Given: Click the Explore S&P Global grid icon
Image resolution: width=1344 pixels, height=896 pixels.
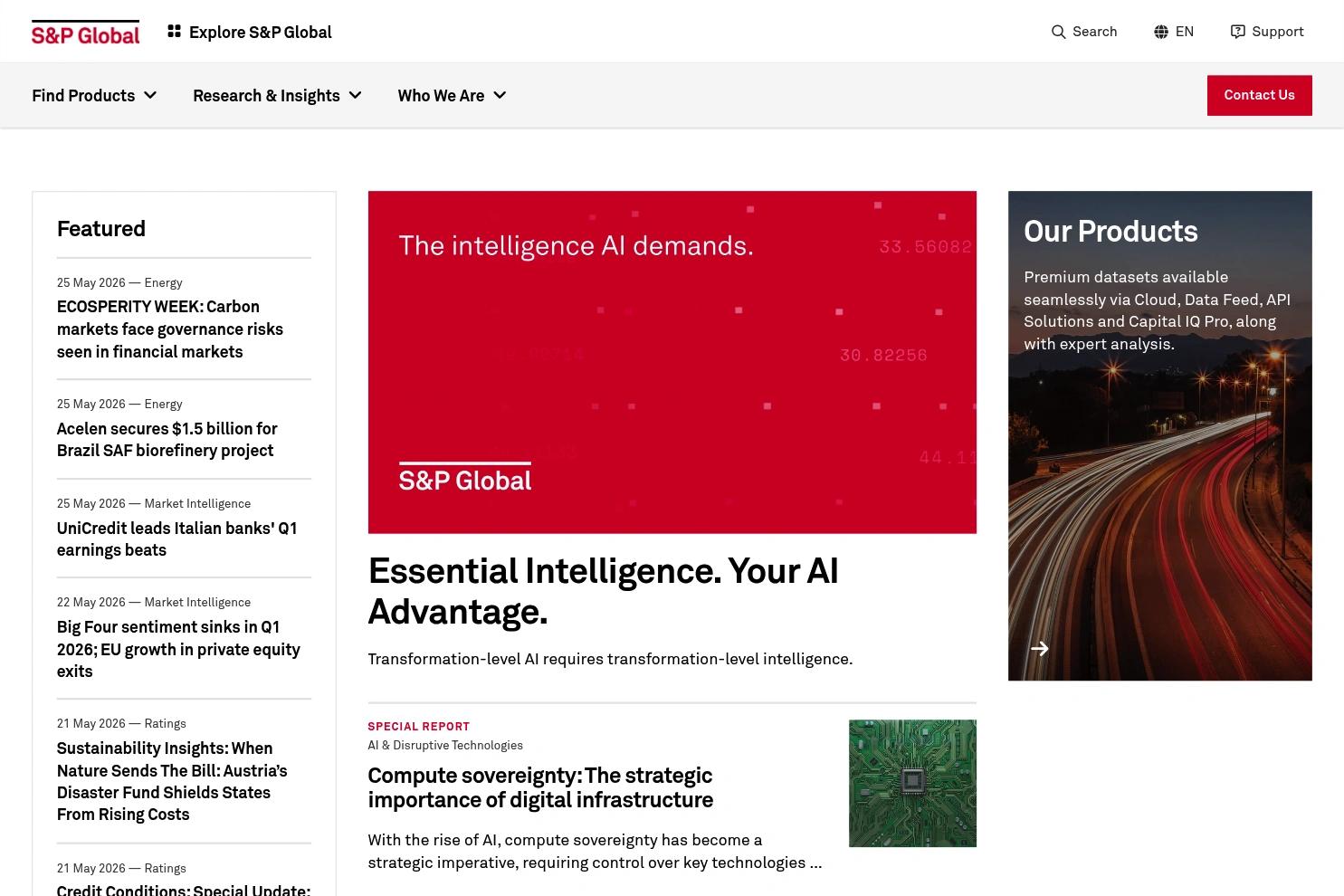Looking at the screenshot, I should pos(175,32).
